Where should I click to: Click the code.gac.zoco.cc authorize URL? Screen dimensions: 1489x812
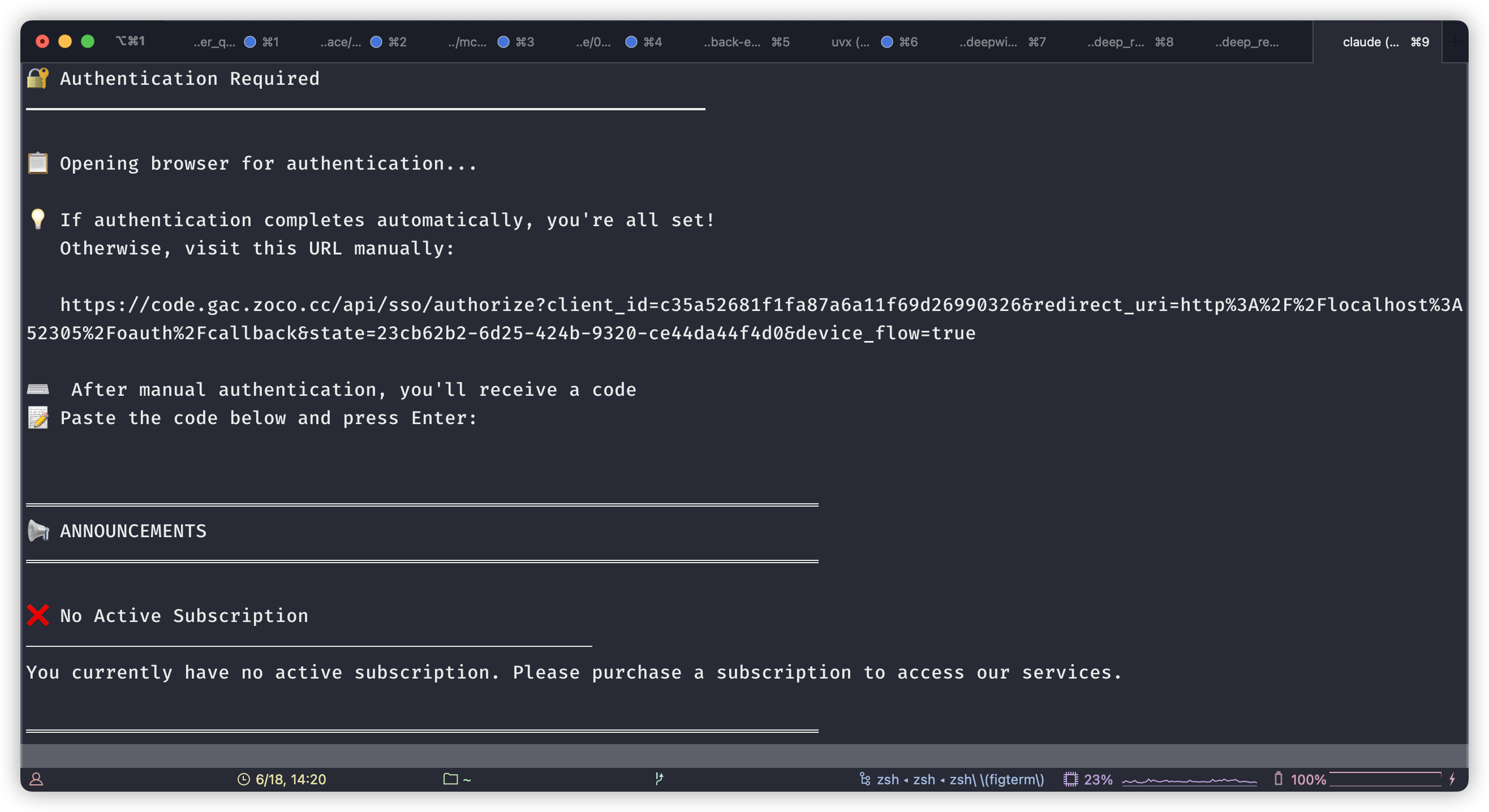[x=578, y=305]
